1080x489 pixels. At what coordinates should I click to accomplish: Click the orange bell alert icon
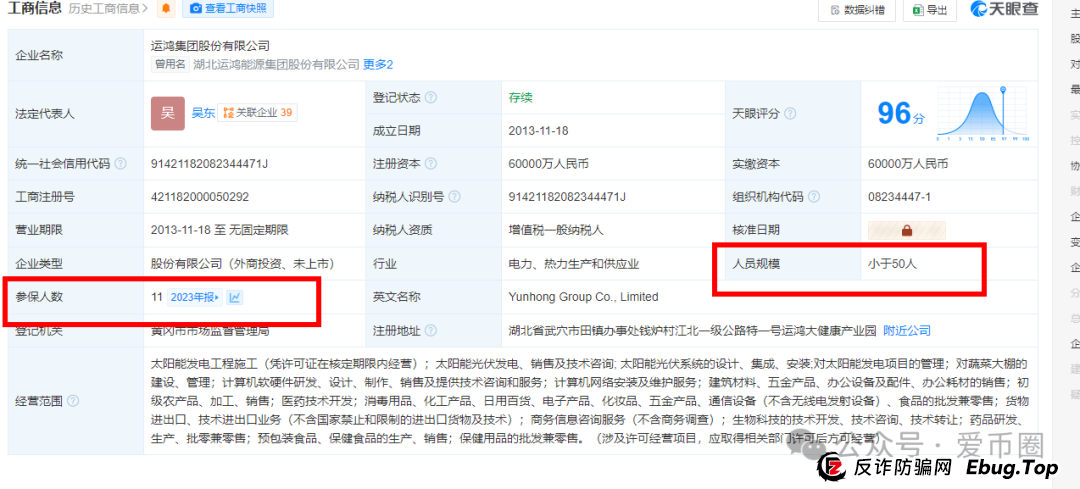165,9
